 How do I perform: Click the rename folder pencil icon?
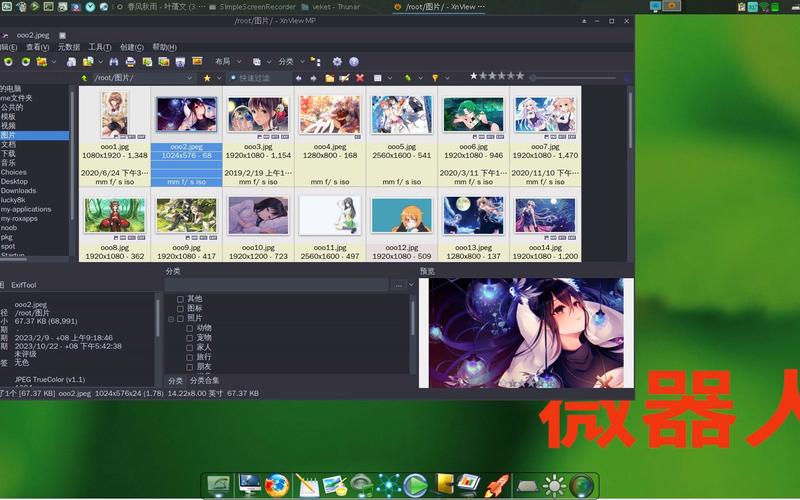(x=344, y=78)
